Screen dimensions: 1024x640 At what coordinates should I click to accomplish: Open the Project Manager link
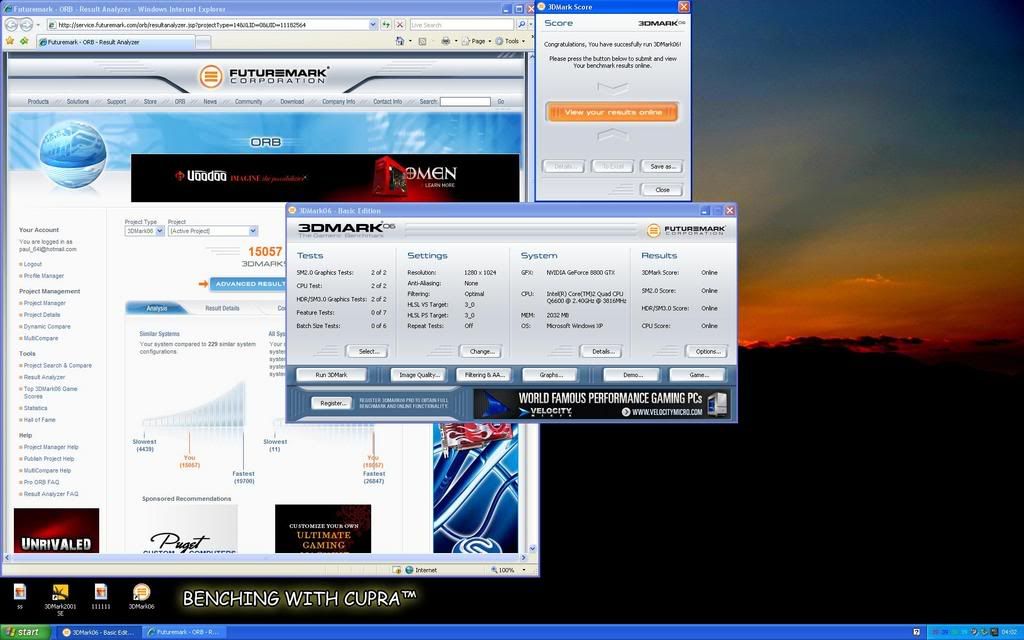pyautogui.click(x=44, y=303)
